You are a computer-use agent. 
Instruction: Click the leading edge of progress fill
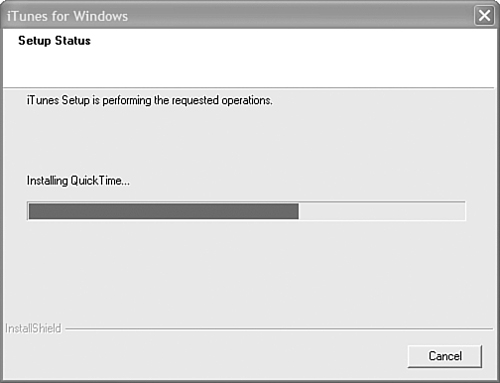point(298,211)
